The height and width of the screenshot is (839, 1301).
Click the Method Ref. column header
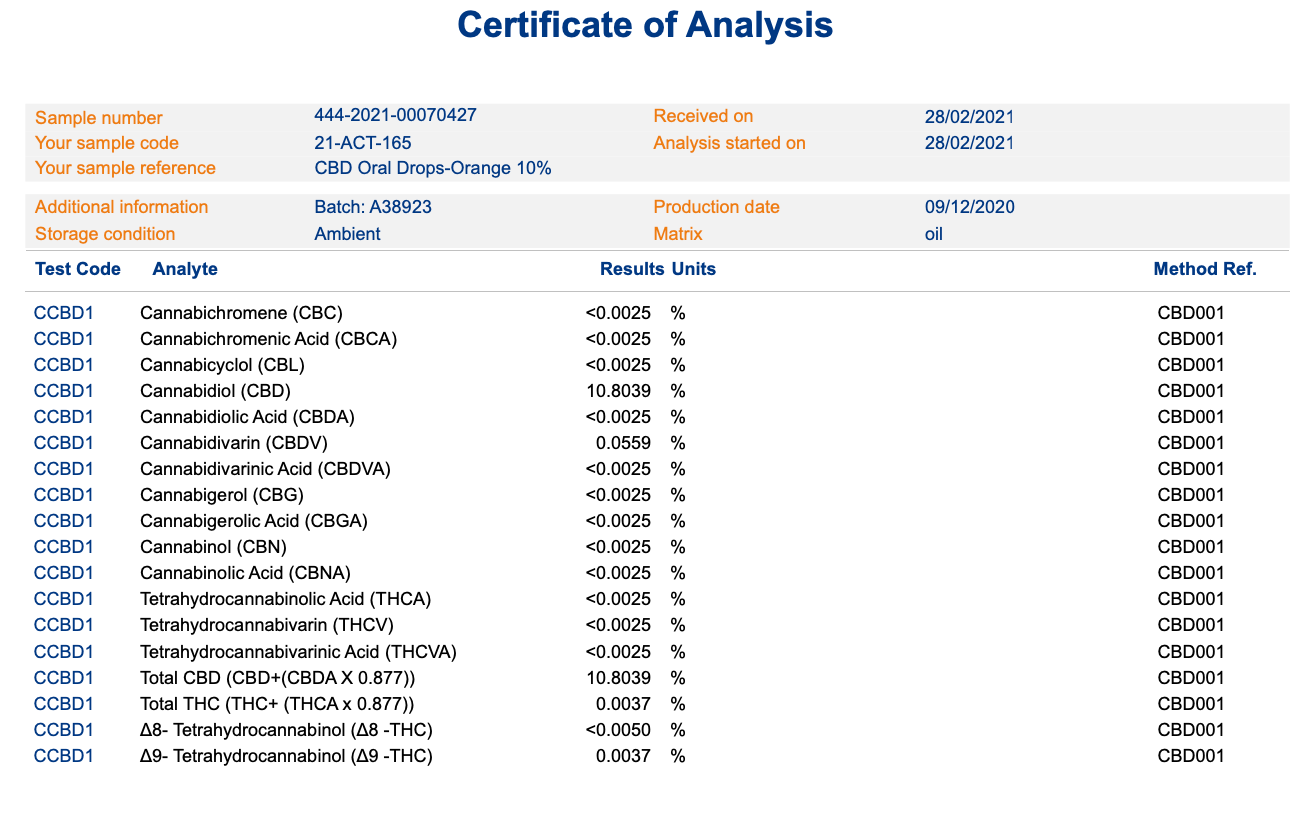click(1205, 269)
